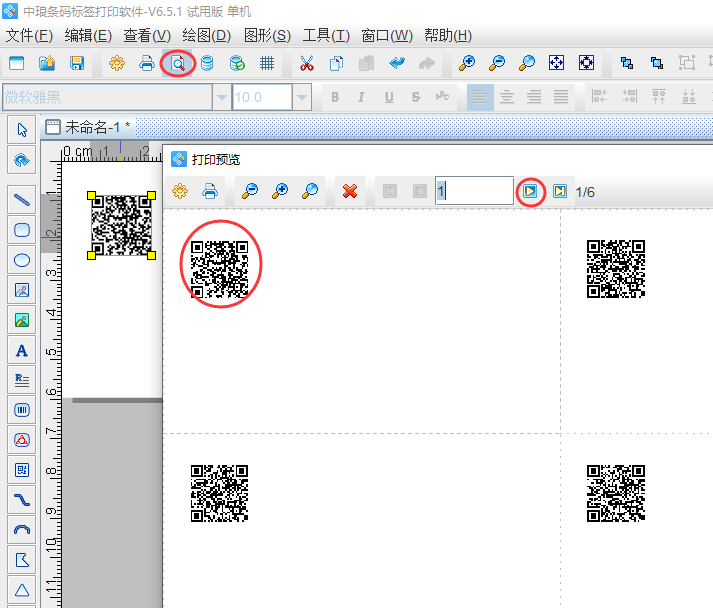Open the 编辑(E) menu

pos(88,35)
